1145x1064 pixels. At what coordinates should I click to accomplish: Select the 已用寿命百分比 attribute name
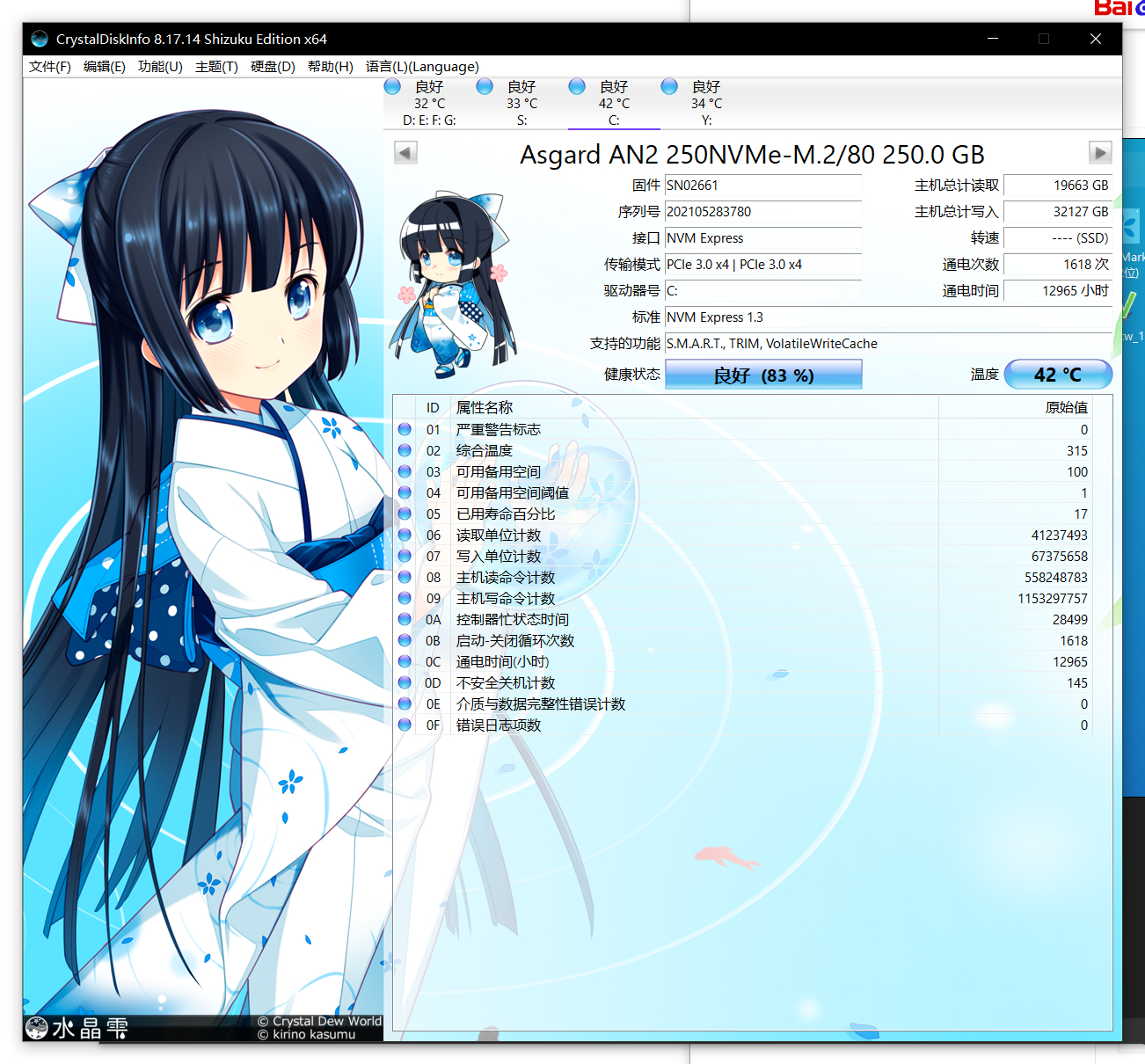click(x=506, y=514)
